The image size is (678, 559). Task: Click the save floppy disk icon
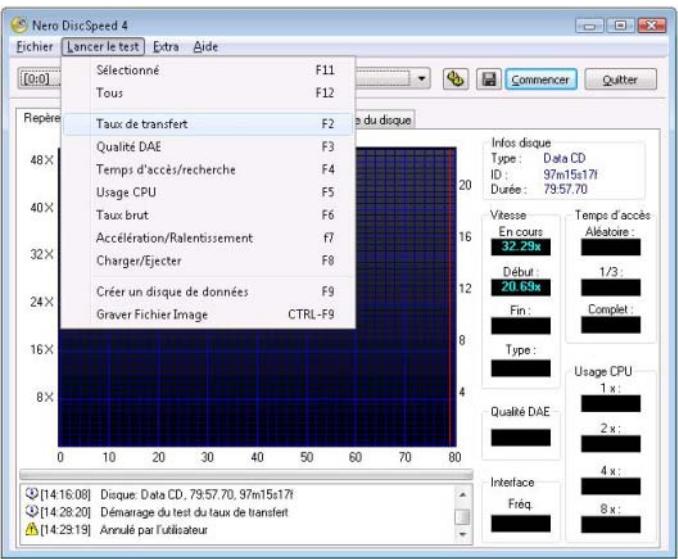(489, 79)
